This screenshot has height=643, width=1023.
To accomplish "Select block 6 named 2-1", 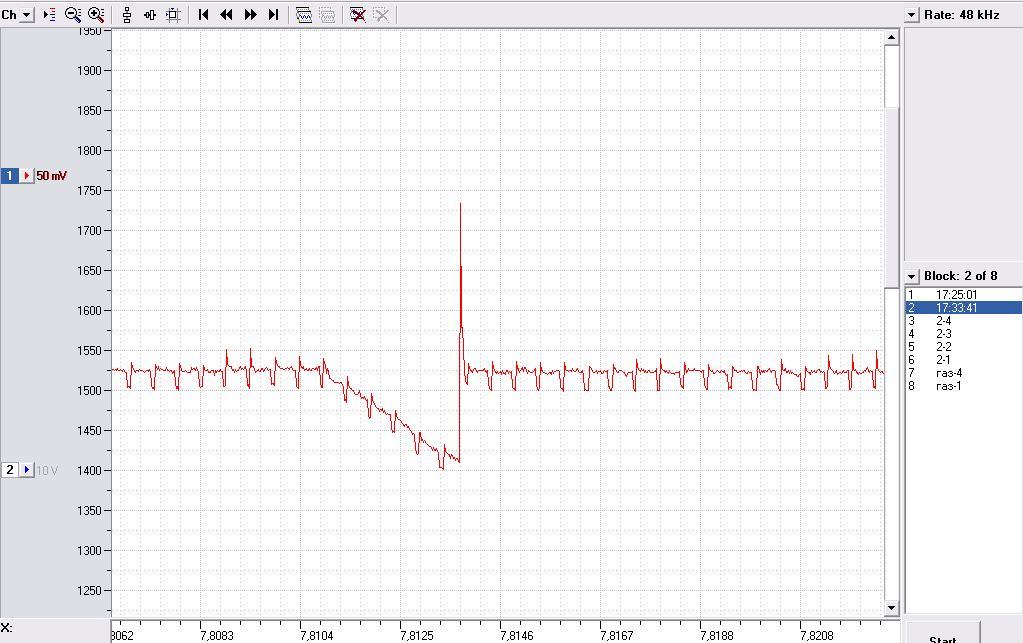I will (963, 360).
